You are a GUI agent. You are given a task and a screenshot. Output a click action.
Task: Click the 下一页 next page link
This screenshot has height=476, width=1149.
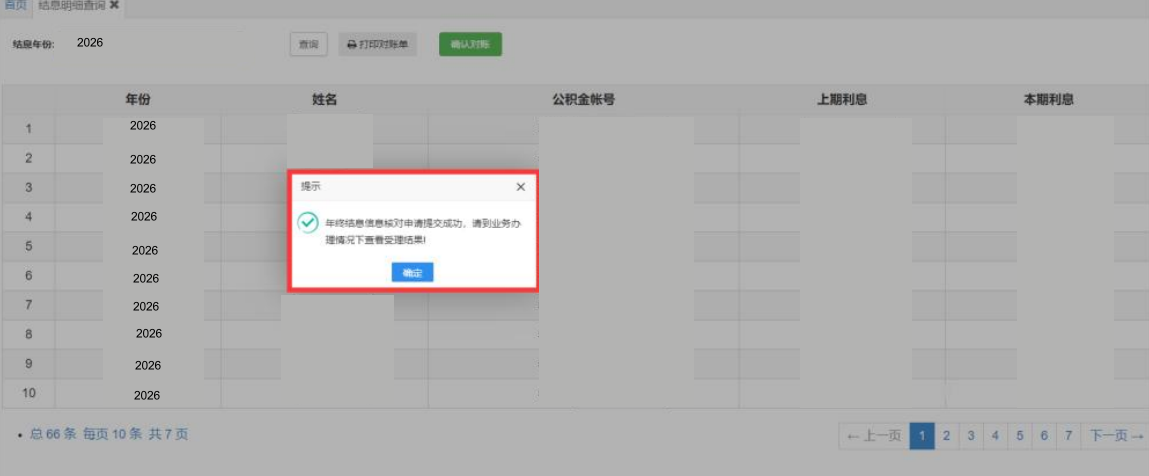point(1115,436)
